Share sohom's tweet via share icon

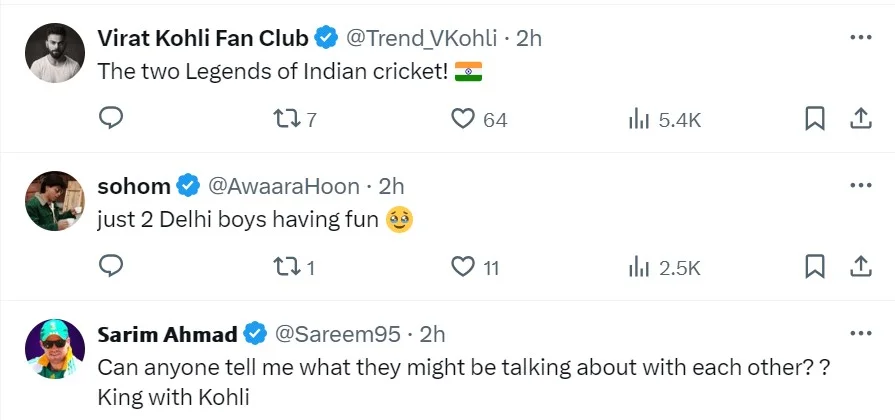click(859, 267)
